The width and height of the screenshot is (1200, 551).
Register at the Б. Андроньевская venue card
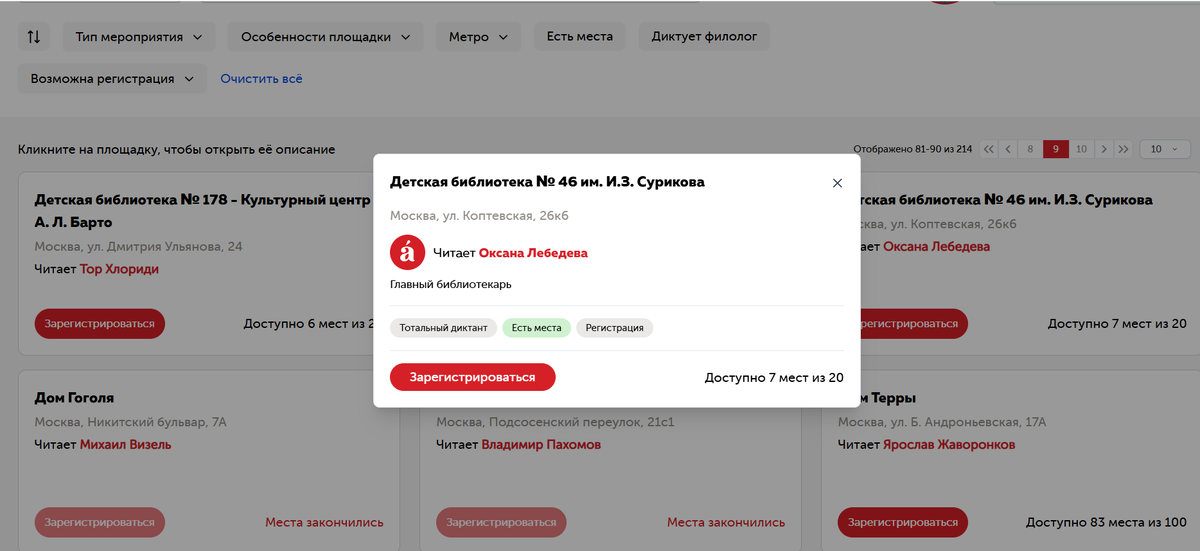(x=903, y=522)
